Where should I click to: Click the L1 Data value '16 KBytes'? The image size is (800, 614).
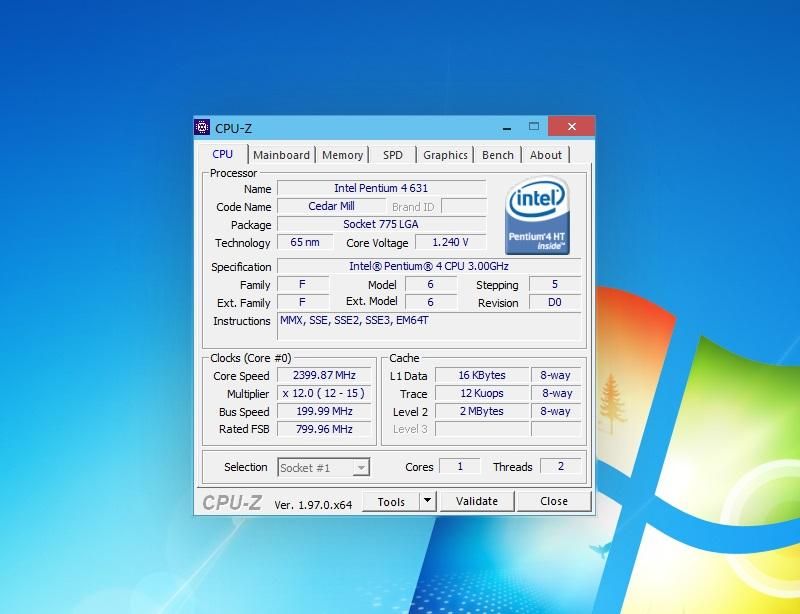click(482, 375)
